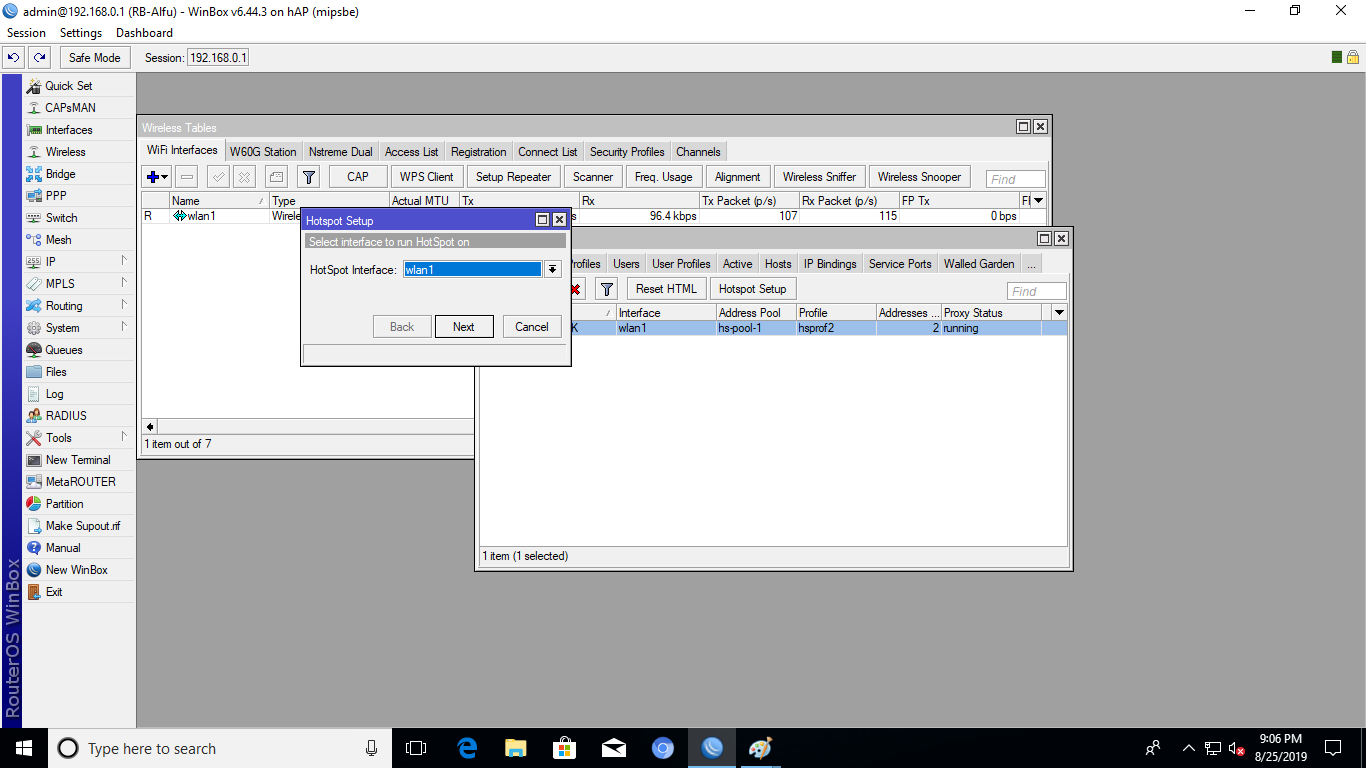Click the HotSpot Interface text field
The width and height of the screenshot is (1366, 768).
click(x=473, y=270)
